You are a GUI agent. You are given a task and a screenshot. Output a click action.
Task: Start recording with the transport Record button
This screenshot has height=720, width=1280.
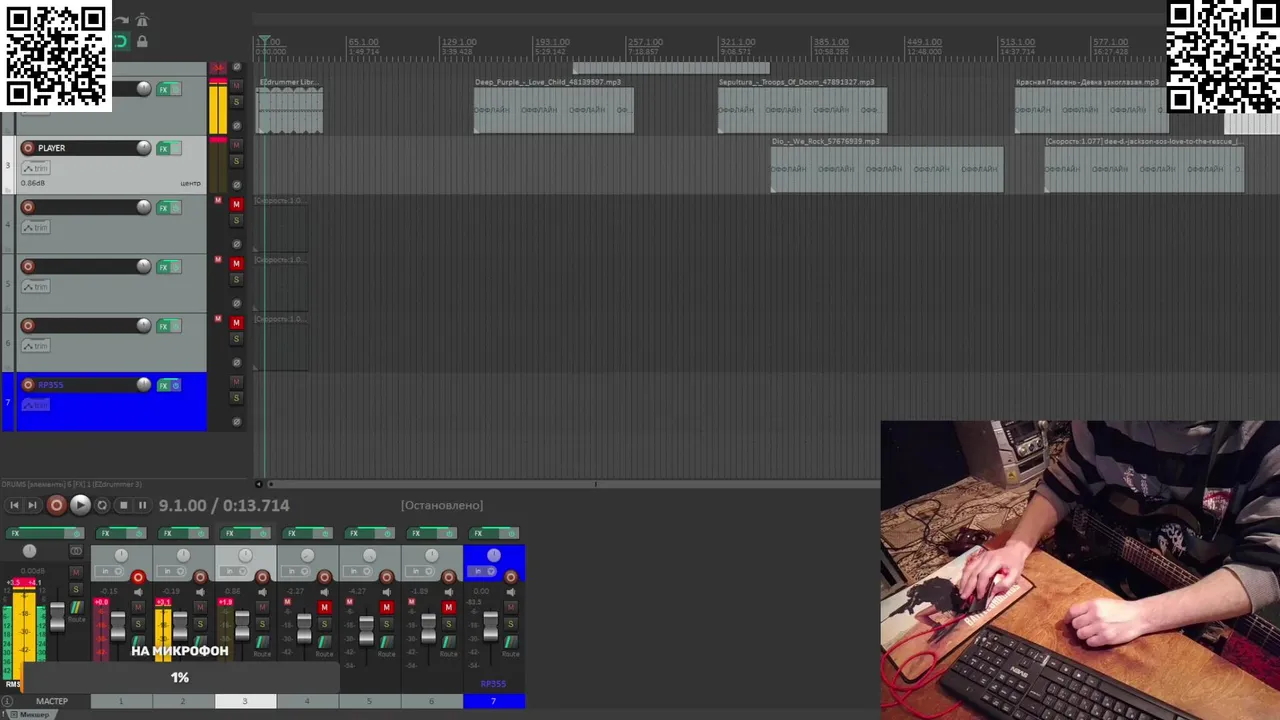point(56,505)
